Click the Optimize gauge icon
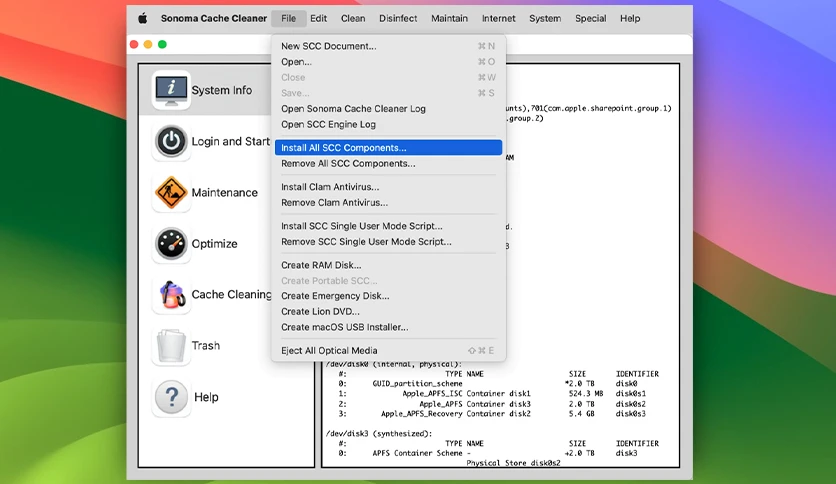Viewport: 836px width, 484px height. (x=171, y=244)
